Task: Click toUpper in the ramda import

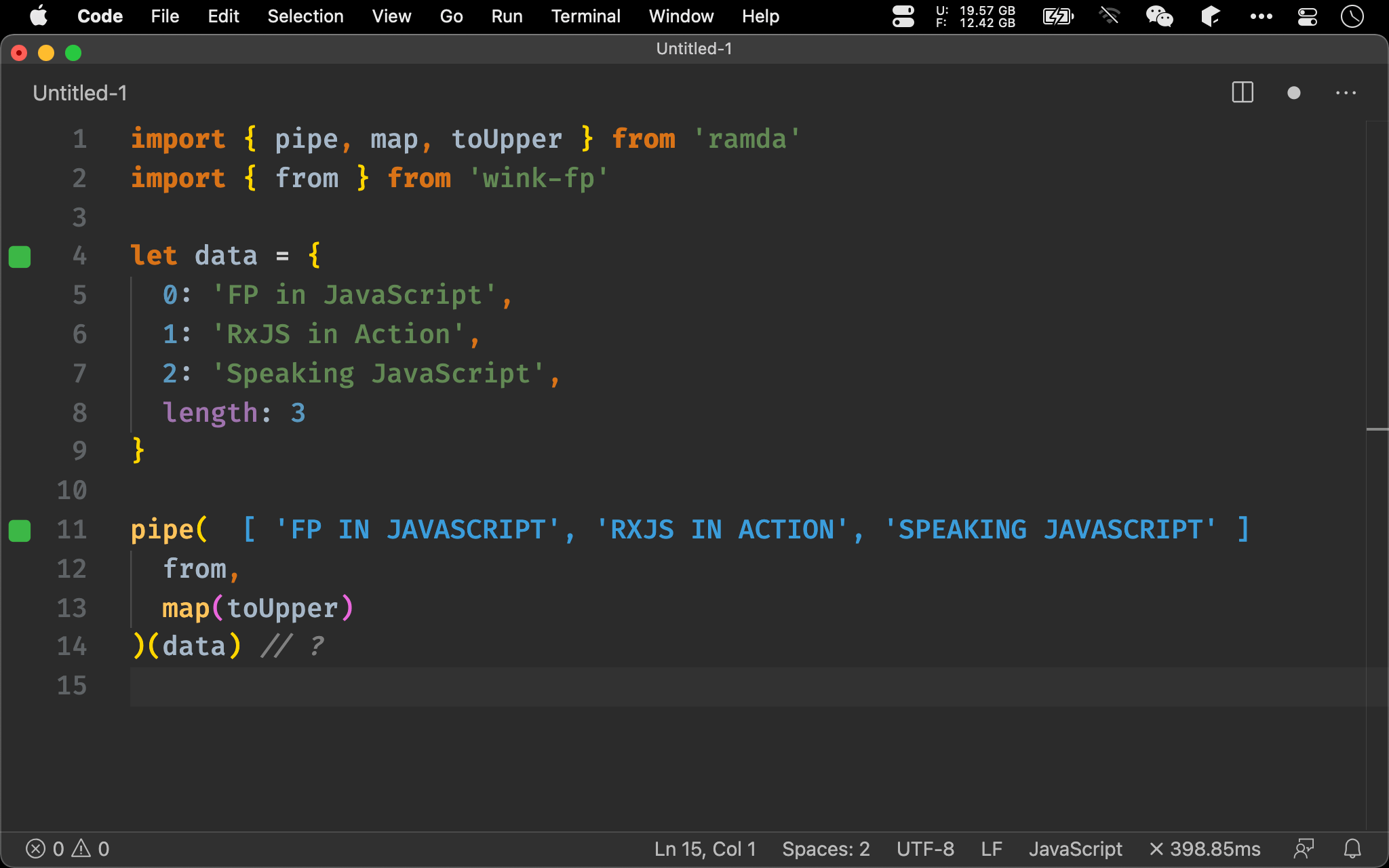Action: tap(506, 139)
